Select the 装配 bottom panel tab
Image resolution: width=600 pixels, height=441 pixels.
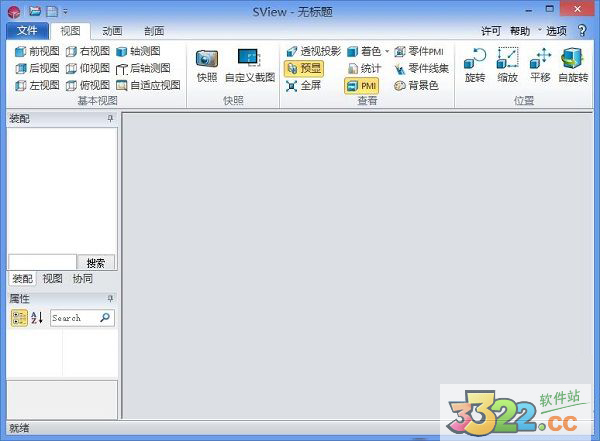click(x=23, y=279)
